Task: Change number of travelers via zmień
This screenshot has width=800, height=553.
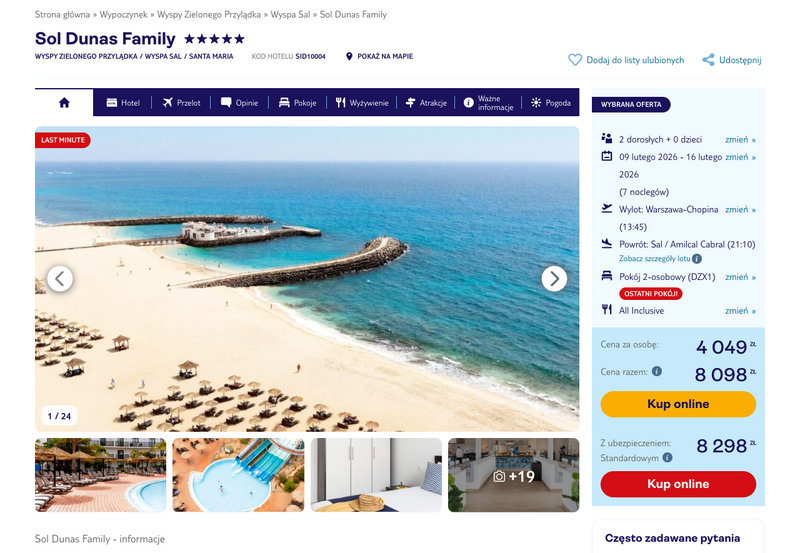Action: point(740,139)
